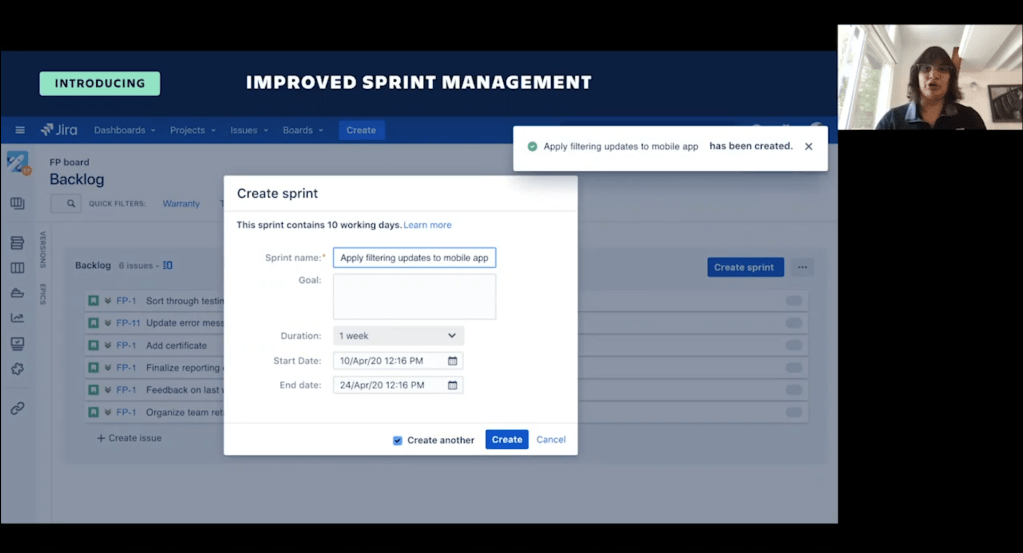Image resolution: width=1023 pixels, height=553 pixels.
Task: Open the Projects dropdown menu
Action: click(x=192, y=130)
